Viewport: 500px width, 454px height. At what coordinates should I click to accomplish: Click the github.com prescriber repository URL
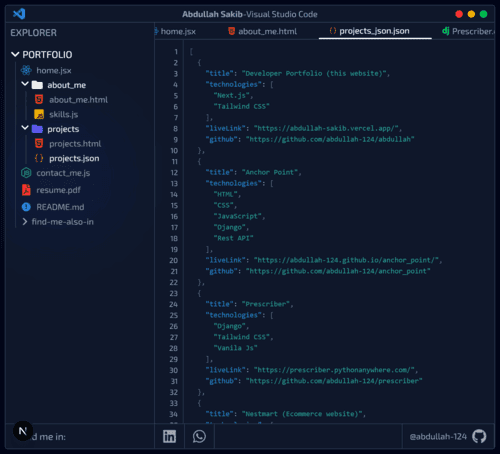pyautogui.click(x=334, y=381)
